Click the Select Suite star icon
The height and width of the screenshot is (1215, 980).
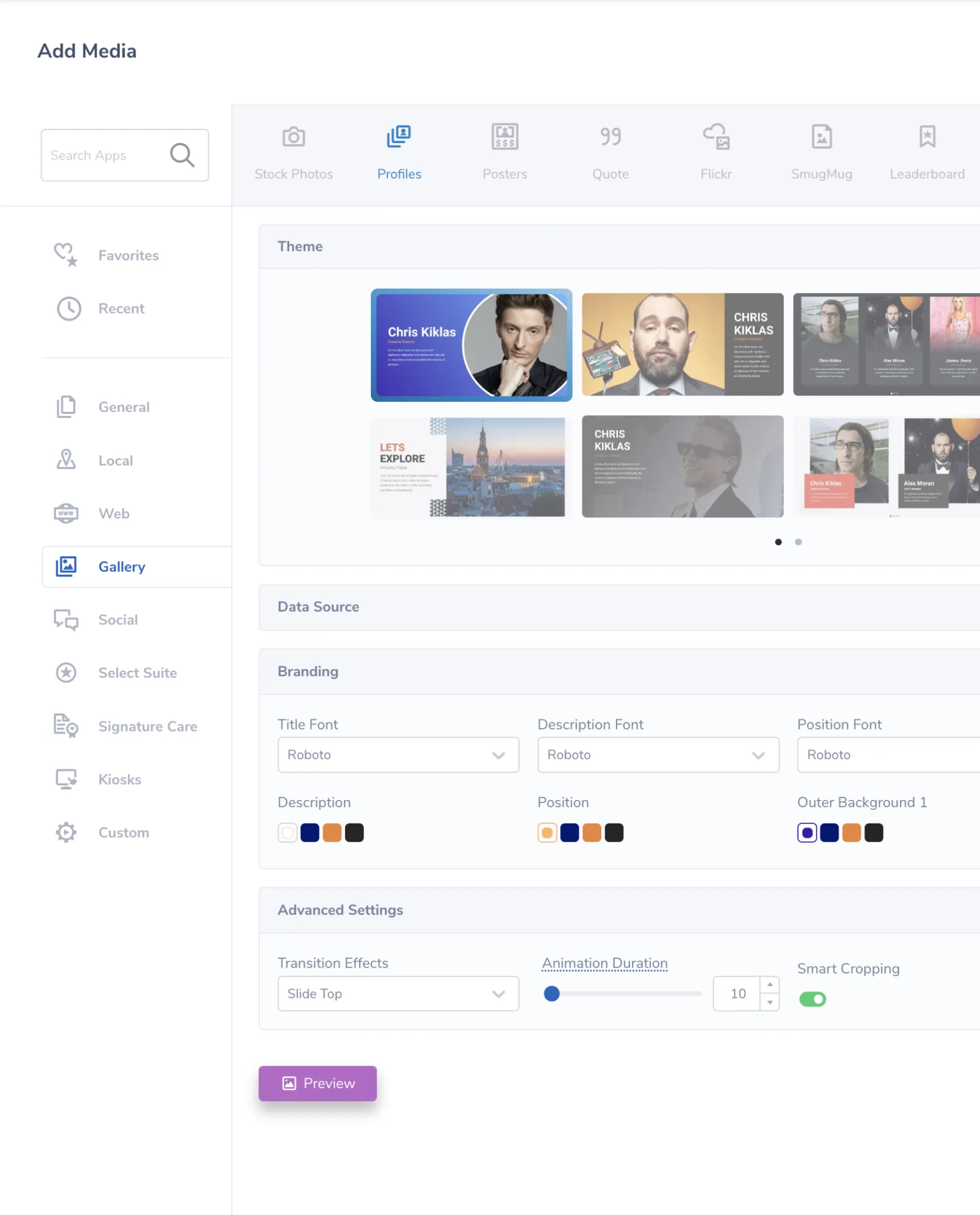click(66, 672)
